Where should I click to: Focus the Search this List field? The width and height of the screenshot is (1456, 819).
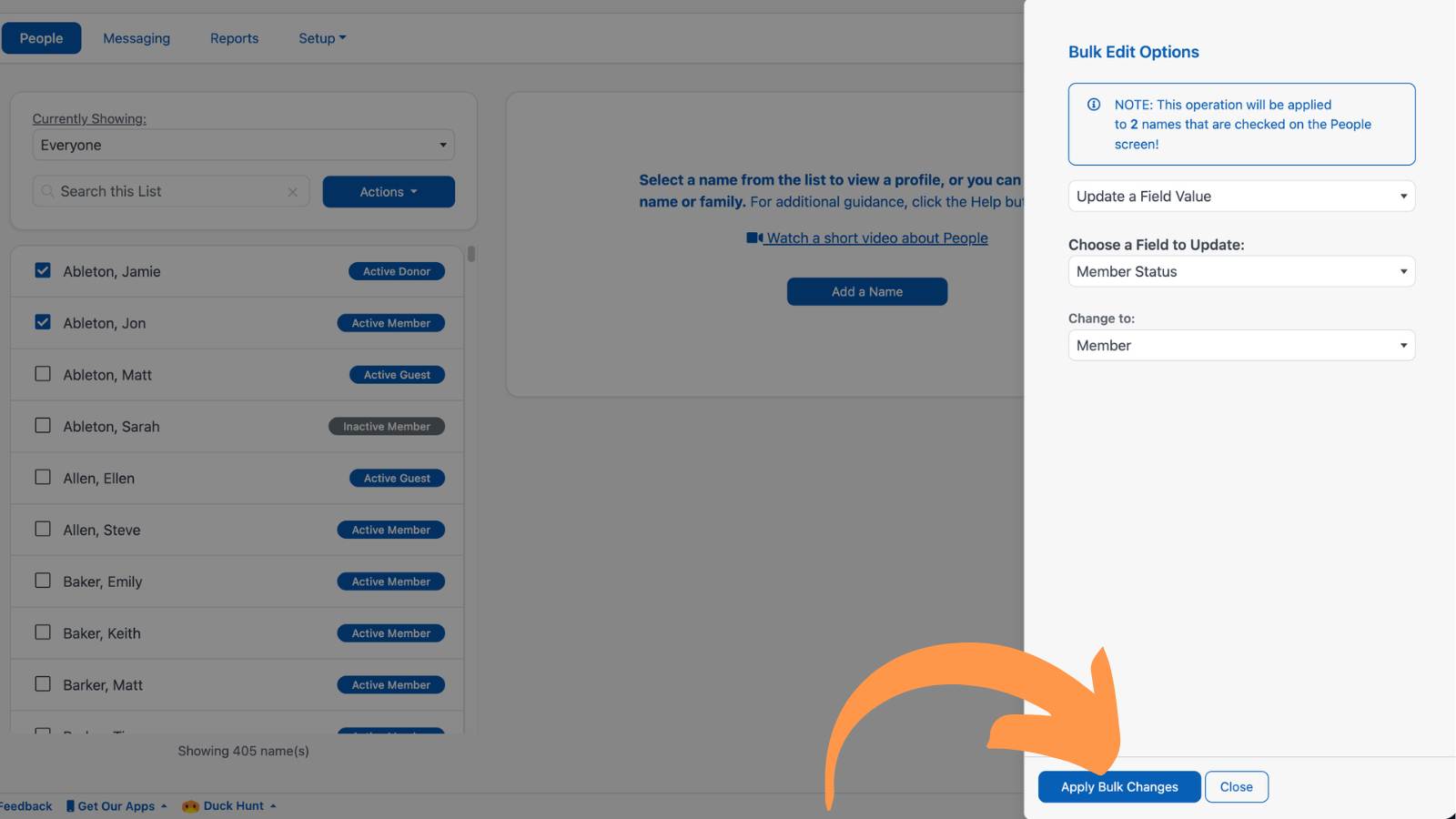(171, 191)
